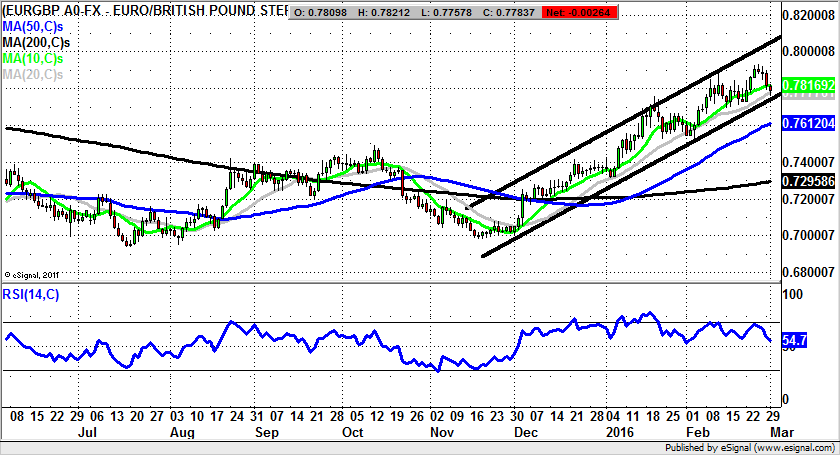Click the gray MA(20,C) indicator label
840x455 pixels.
coord(33,75)
